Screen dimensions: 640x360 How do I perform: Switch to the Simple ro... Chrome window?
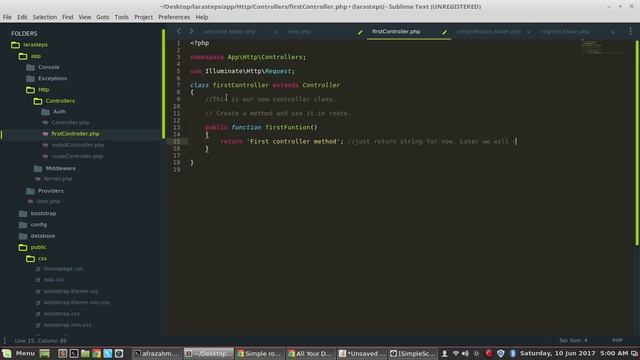coord(259,353)
